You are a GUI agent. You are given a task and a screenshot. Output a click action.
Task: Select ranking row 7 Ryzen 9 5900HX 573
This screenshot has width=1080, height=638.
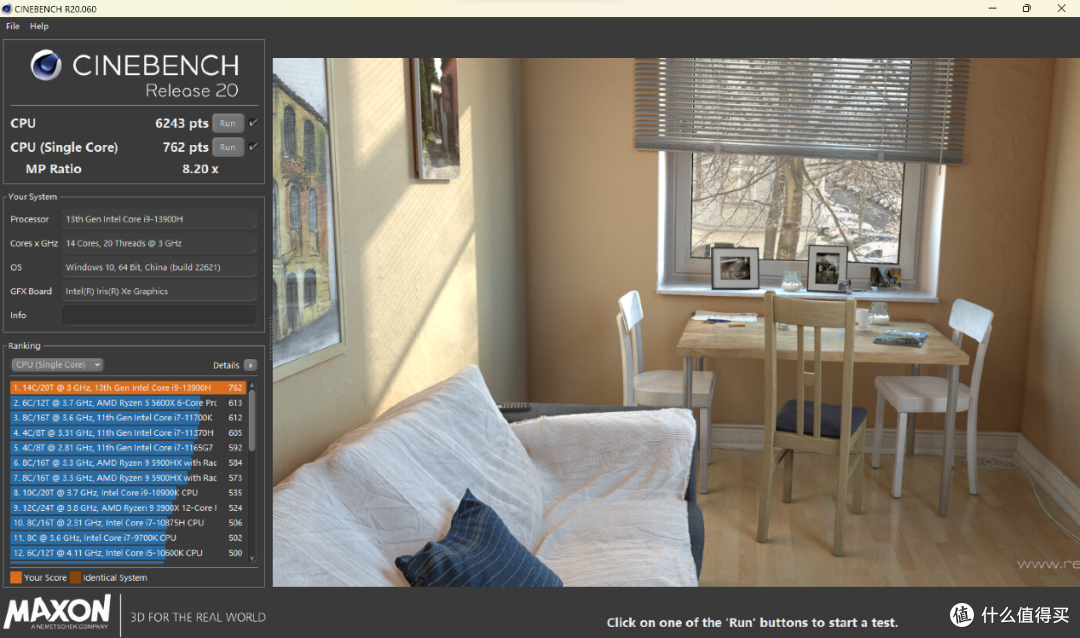[x=127, y=478]
